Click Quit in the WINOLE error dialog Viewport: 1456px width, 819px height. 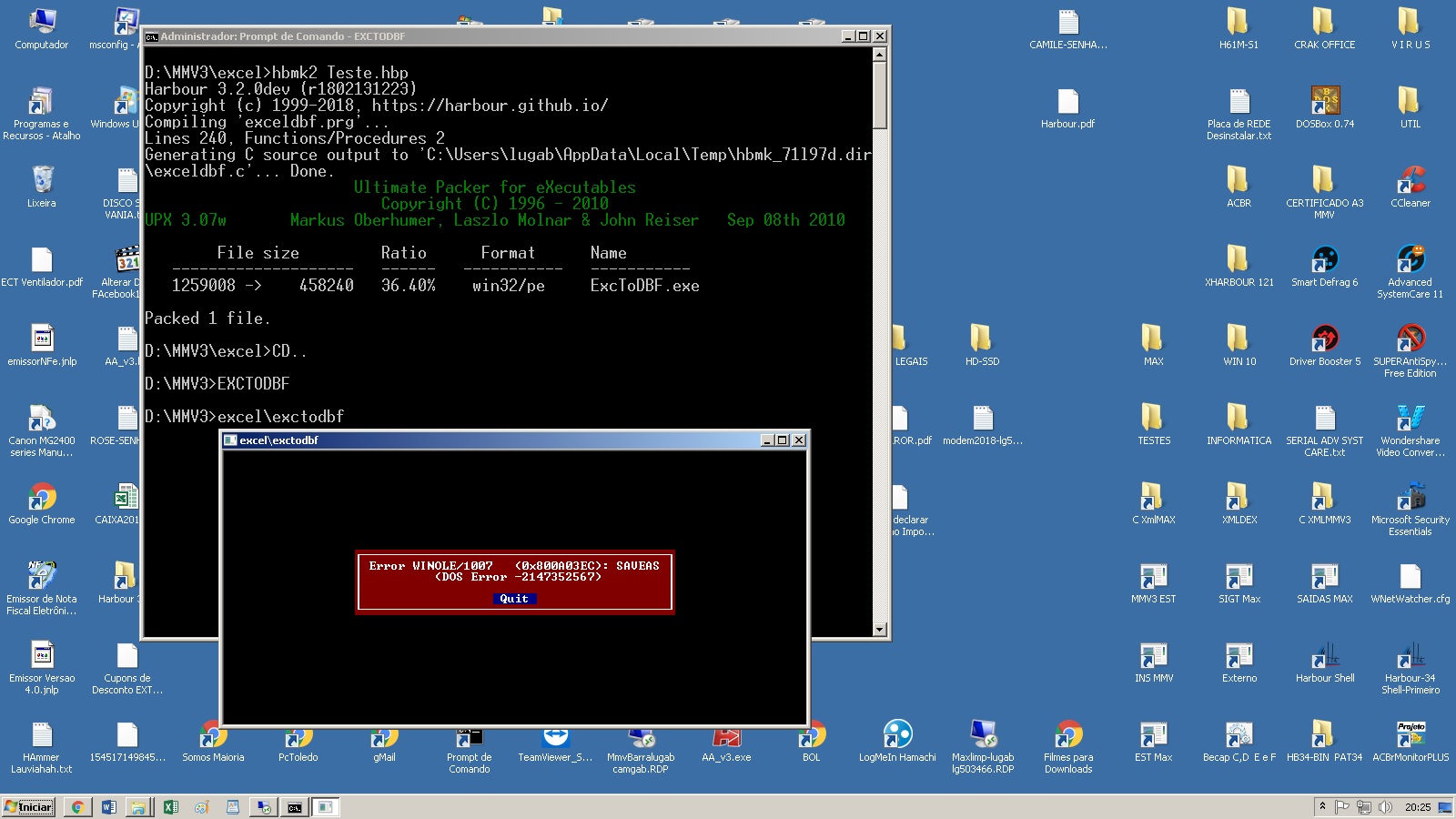pos(514,599)
